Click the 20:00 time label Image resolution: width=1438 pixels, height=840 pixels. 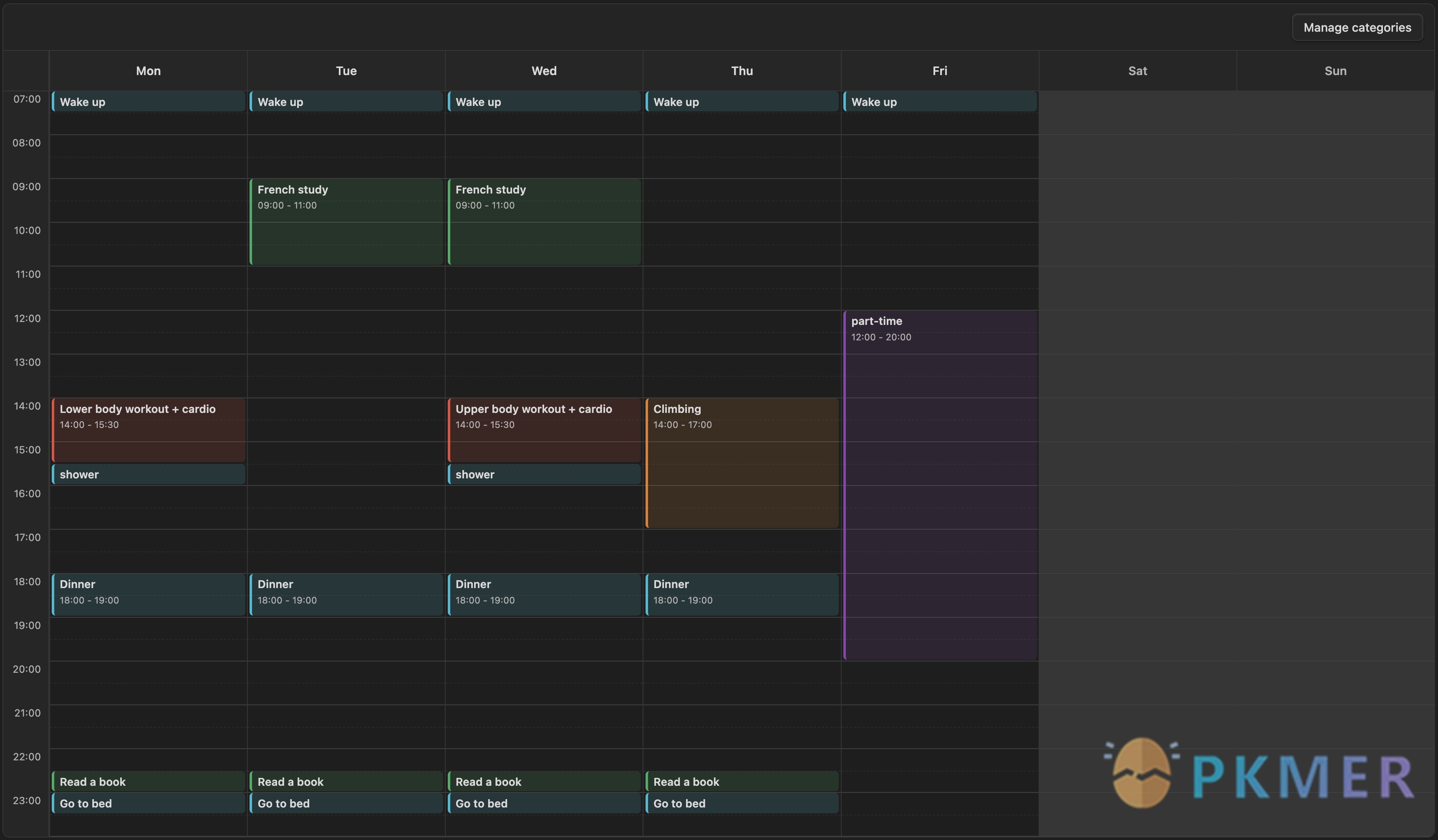(28, 669)
